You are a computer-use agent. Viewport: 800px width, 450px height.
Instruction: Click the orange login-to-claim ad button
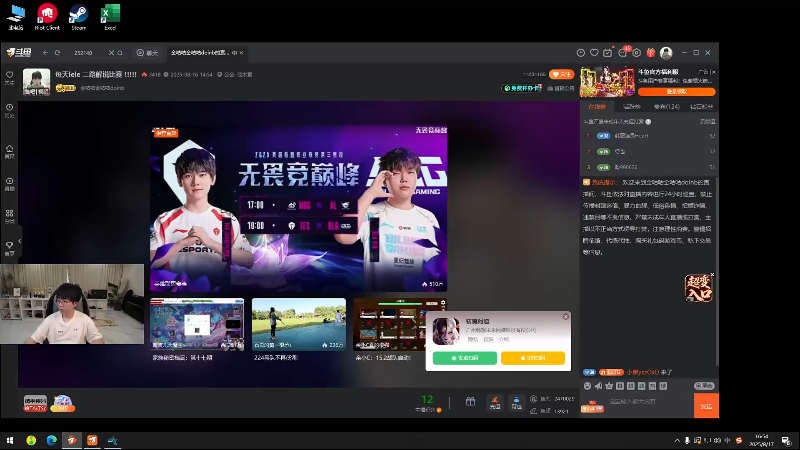[x=677, y=92]
